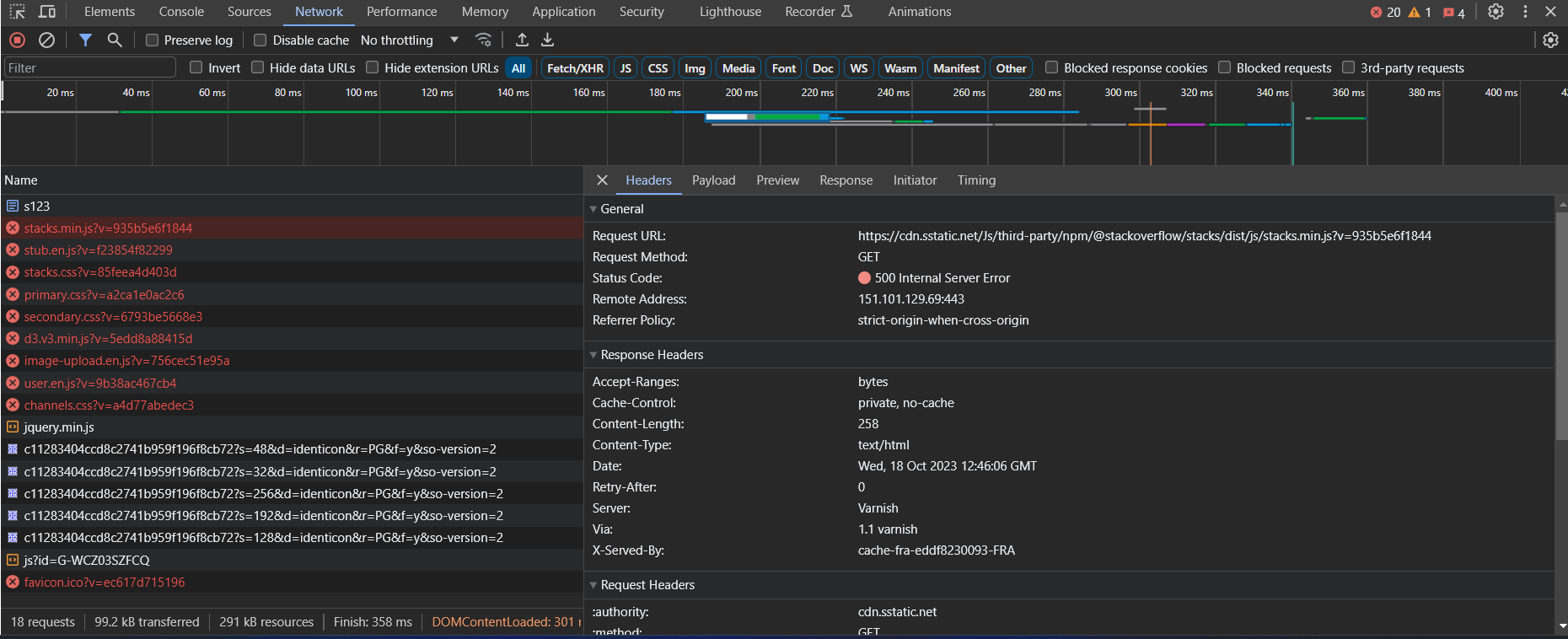The image size is (1568, 639).
Task: Click the issues count badge
Action: click(x=1454, y=12)
